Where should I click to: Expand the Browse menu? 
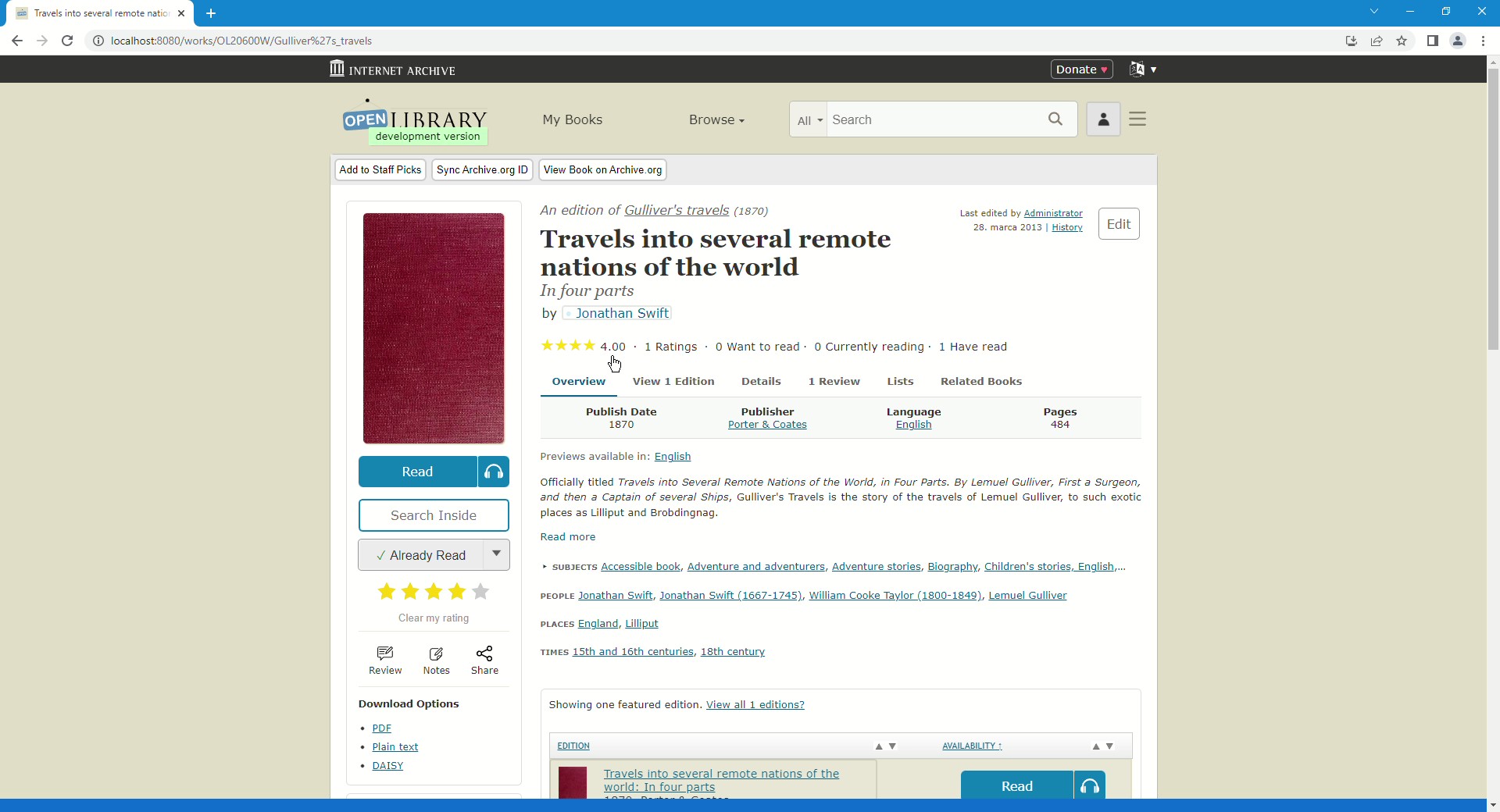point(716,119)
